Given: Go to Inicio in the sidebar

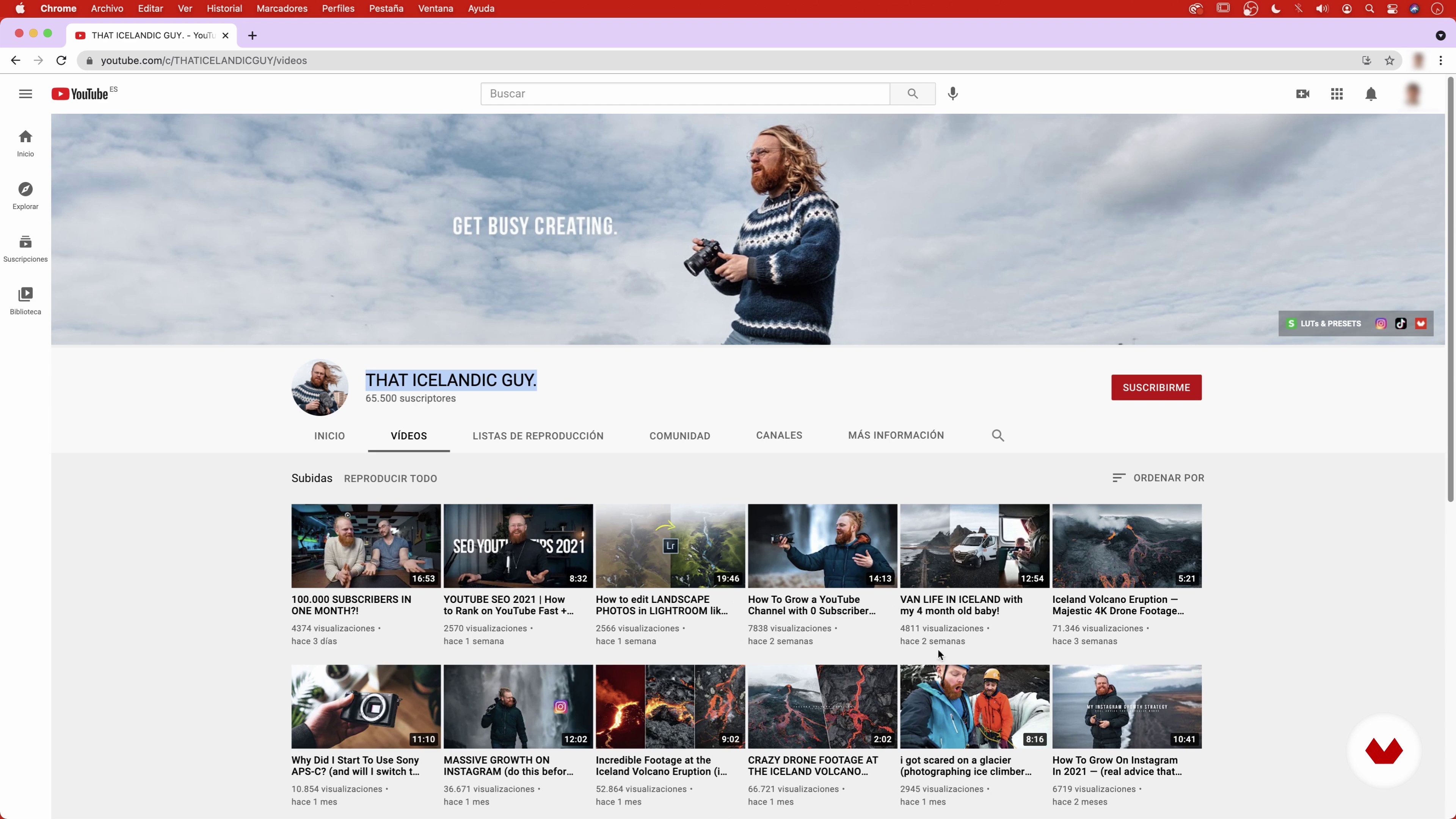Looking at the screenshot, I should click(x=25, y=144).
